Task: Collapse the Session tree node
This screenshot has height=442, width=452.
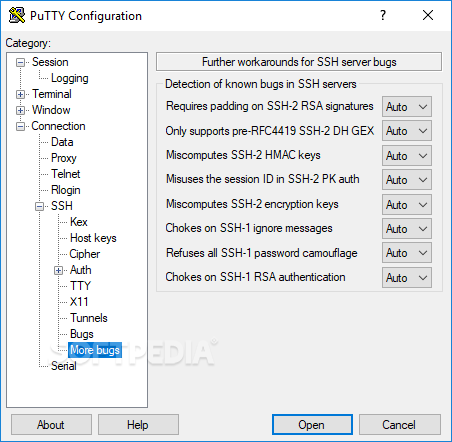Action: click(x=21, y=62)
